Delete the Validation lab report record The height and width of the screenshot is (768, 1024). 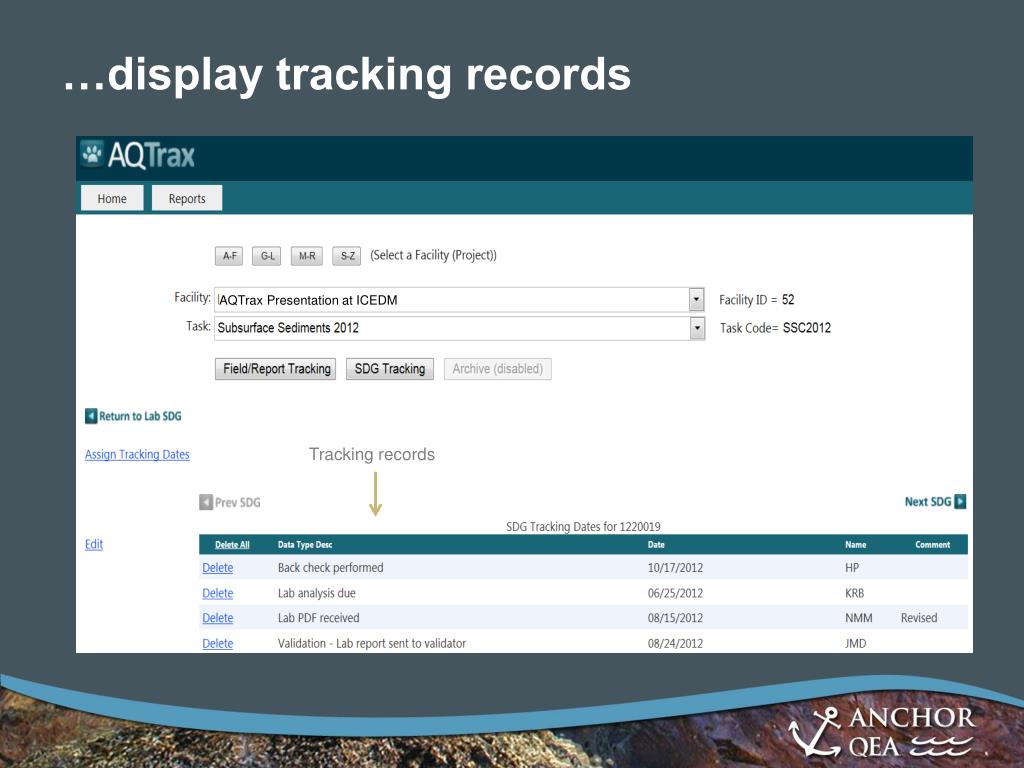tap(217, 643)
